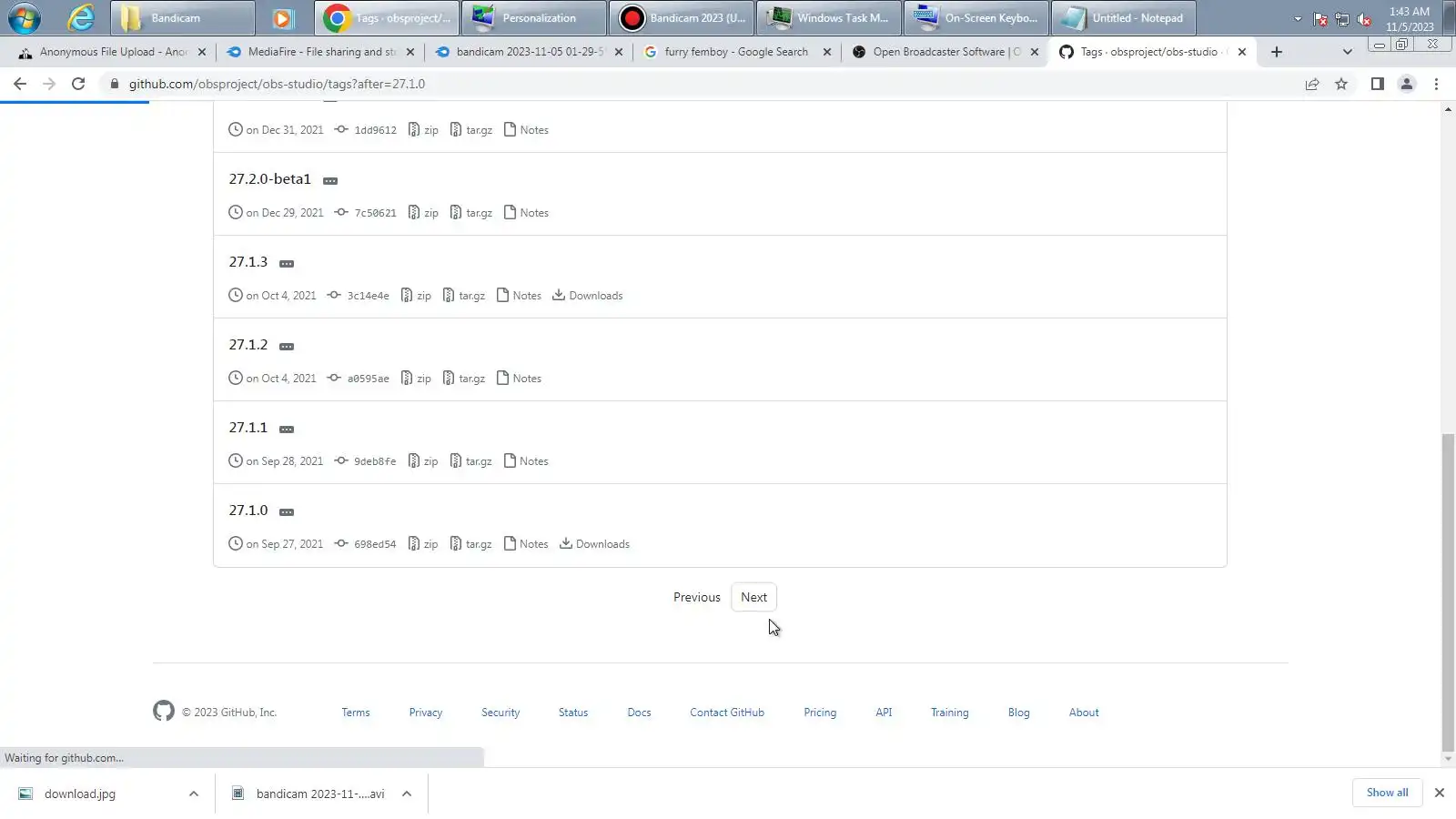1456x819 pixels.
Task: Launch the media player taskbar icon
Action: tap(283, 17)
